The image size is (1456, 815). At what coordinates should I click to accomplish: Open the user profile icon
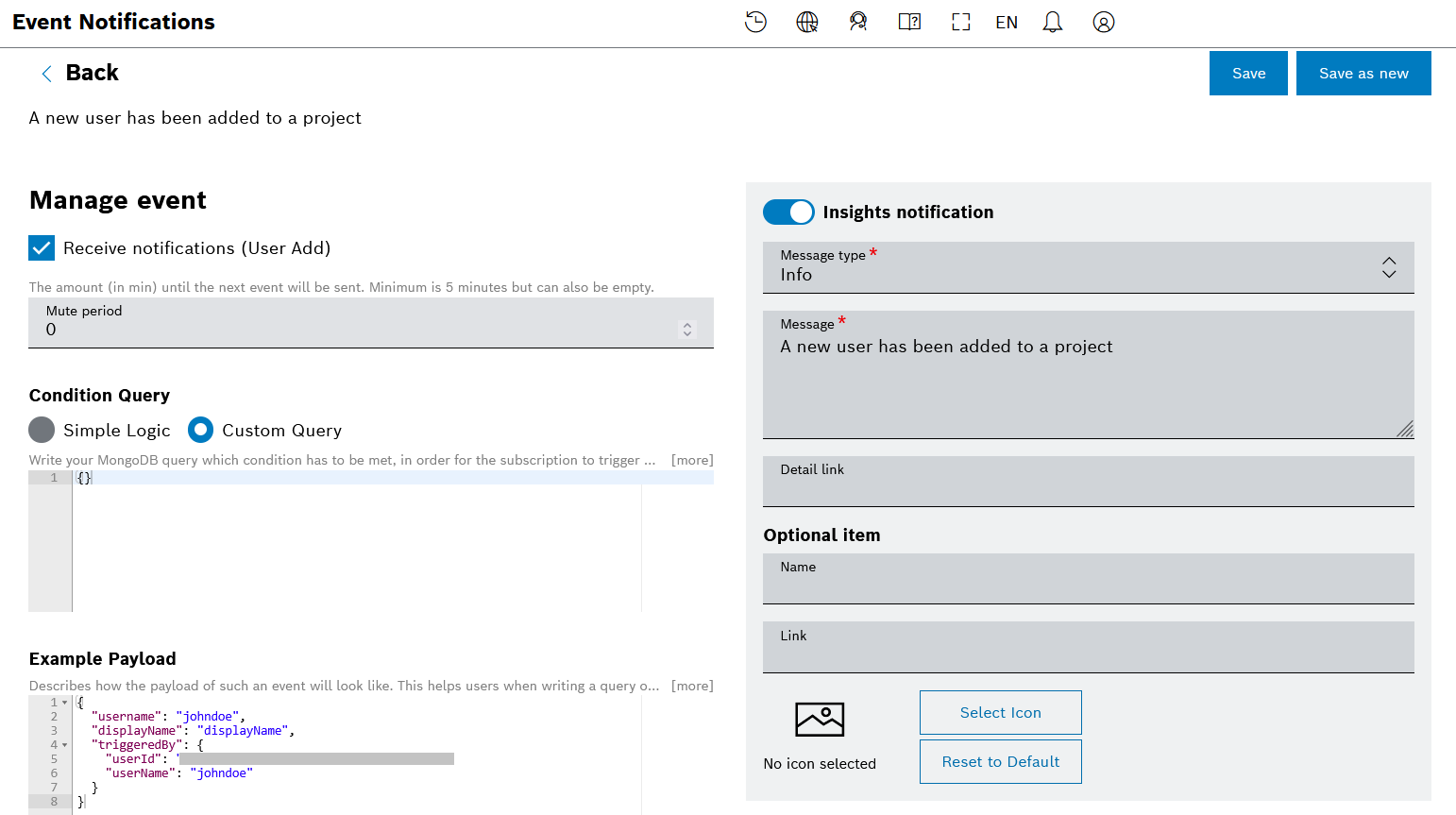point(1103,22)
